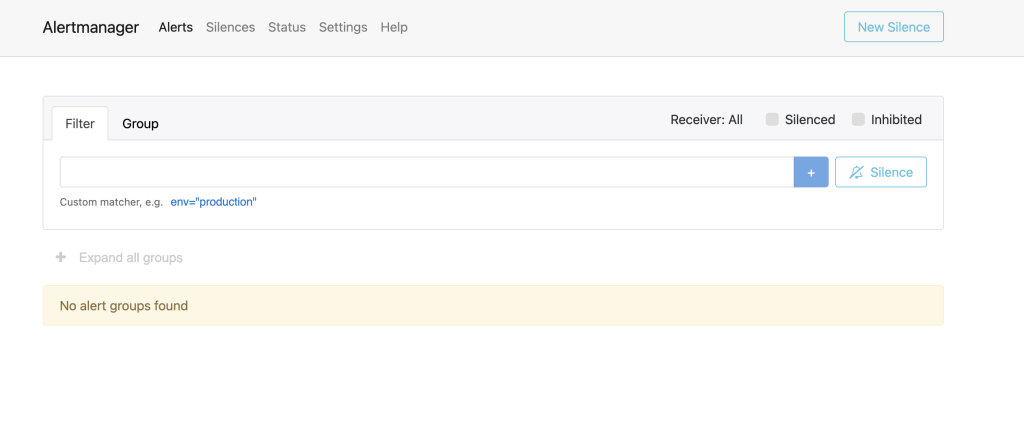
Task: Switch to the Group tab
Action: (140, 123)
